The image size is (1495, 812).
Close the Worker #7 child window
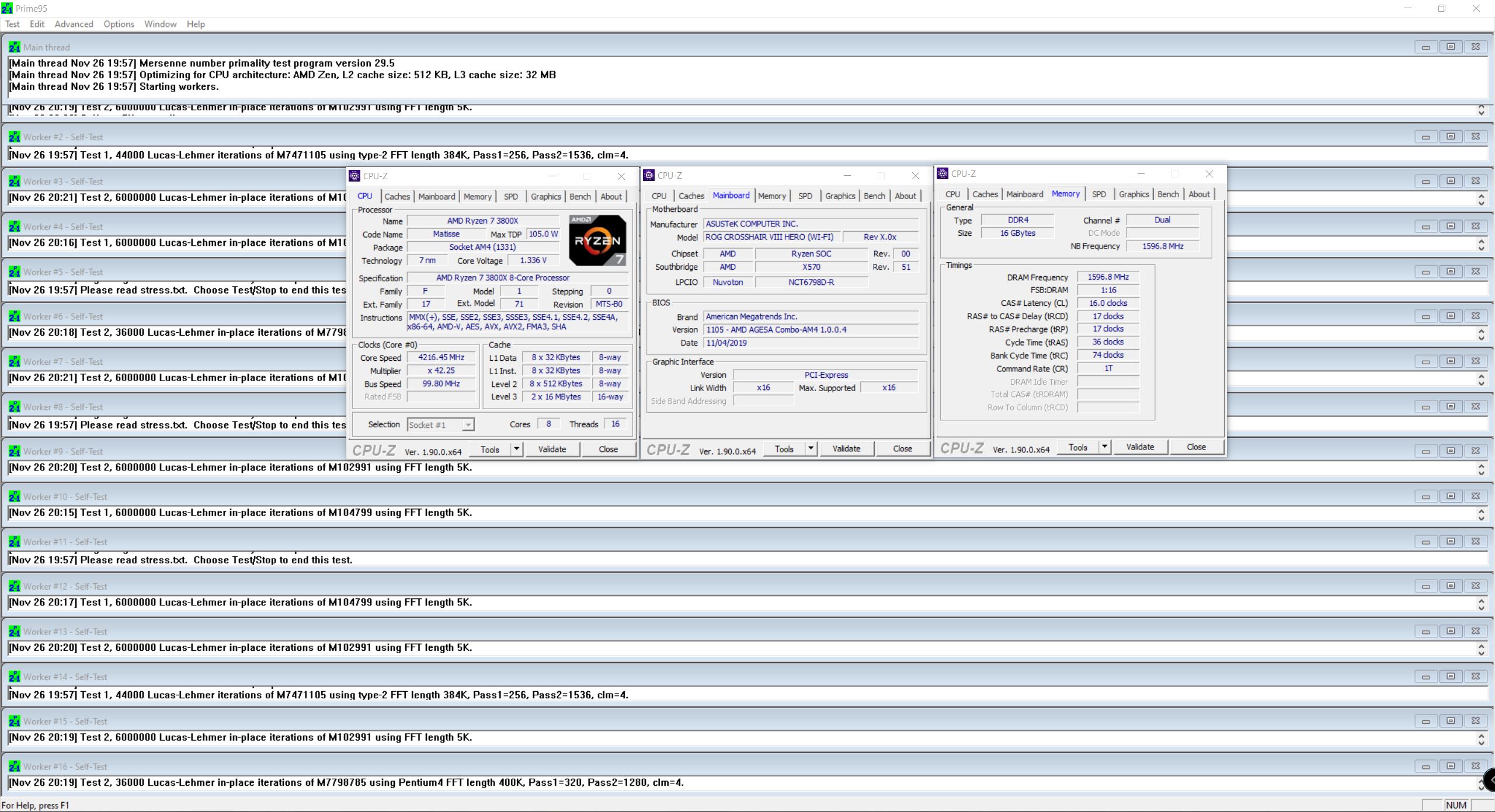[1476, 361]
